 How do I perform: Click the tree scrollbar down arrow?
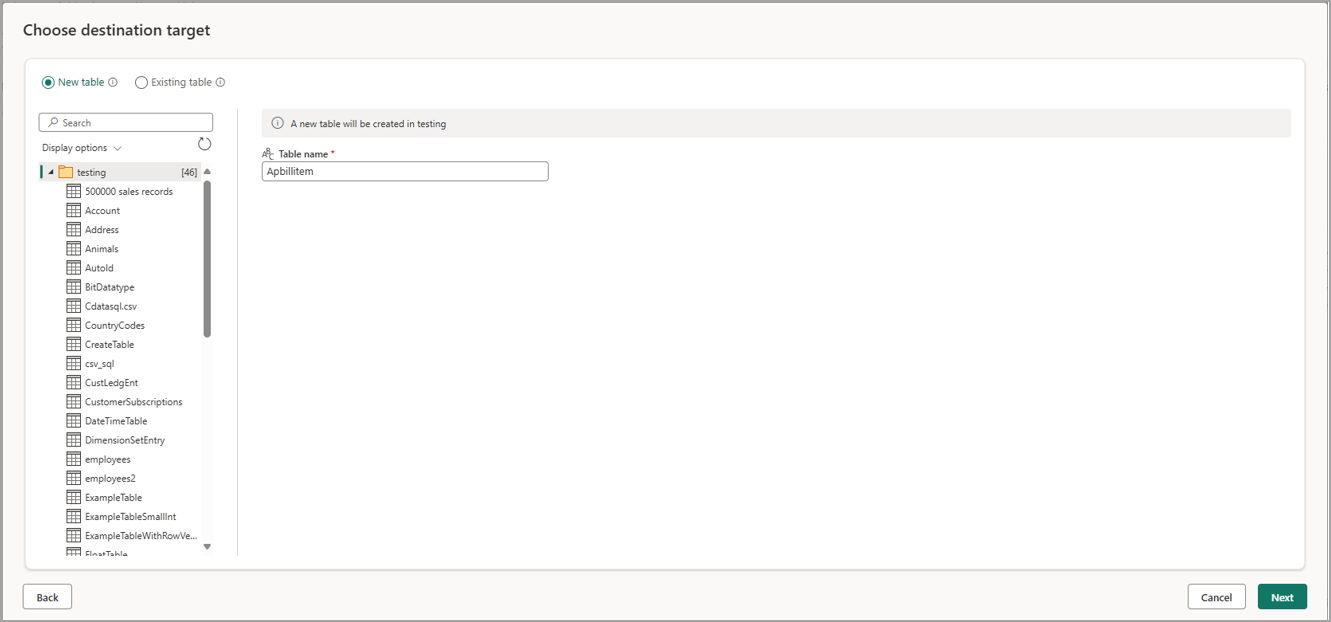(207, 547)
